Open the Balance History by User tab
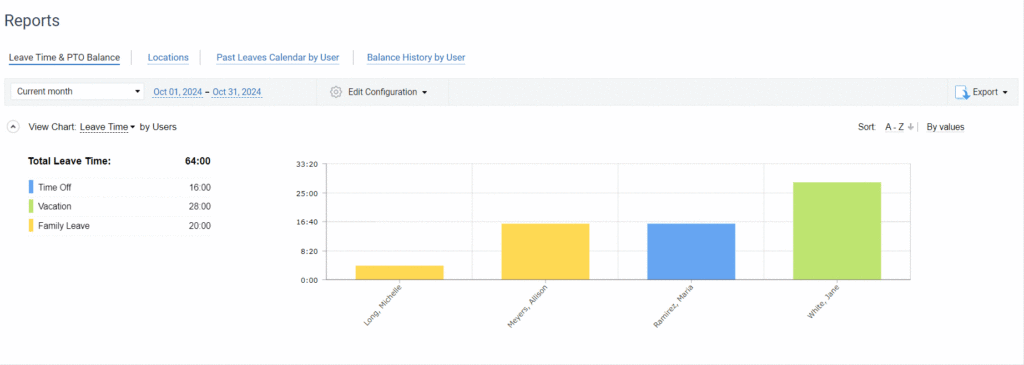Viewport: 1024px width, 365px height. pos(415,57)
